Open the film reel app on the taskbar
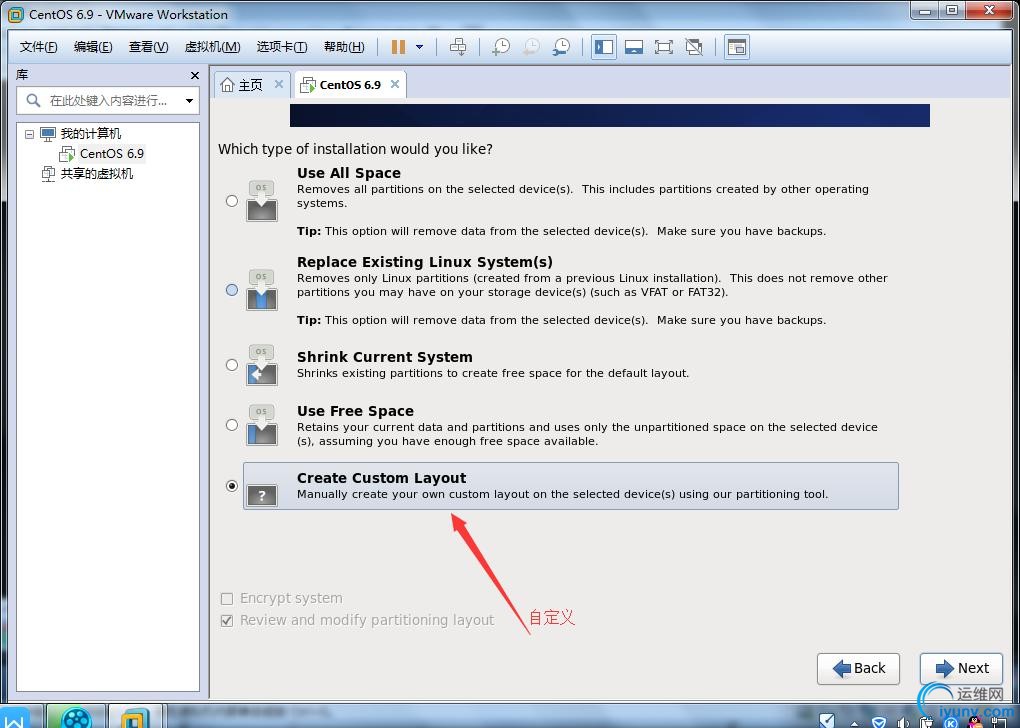 76,717
